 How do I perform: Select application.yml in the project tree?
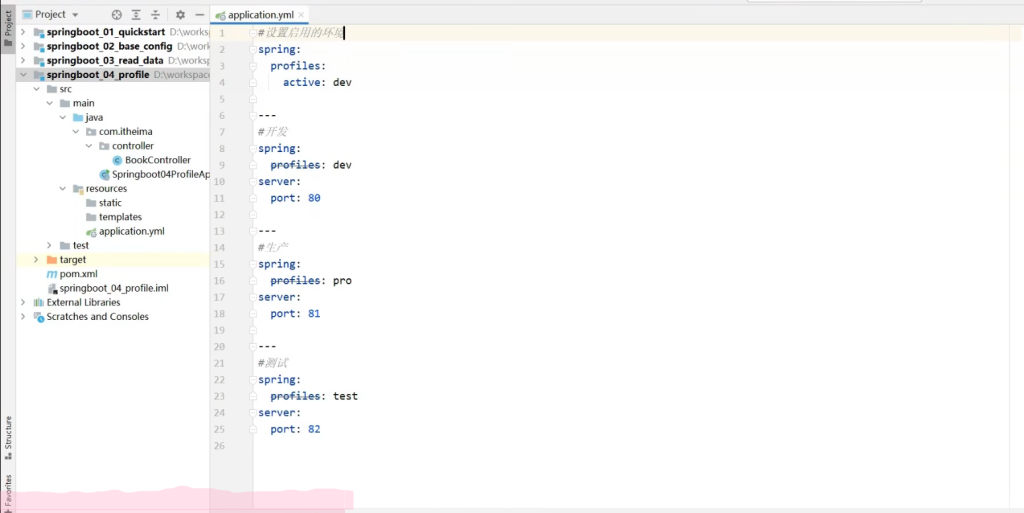click(x=131, y=231)
